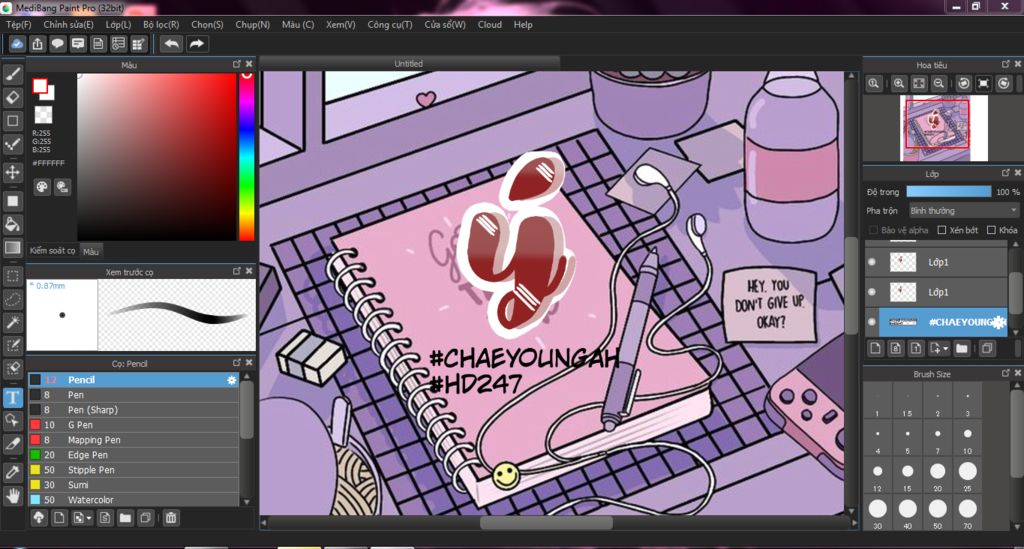1024x549 pixels.
Task: Toggle visibility of upper Lớp1 layer
Action: [872, 262]
